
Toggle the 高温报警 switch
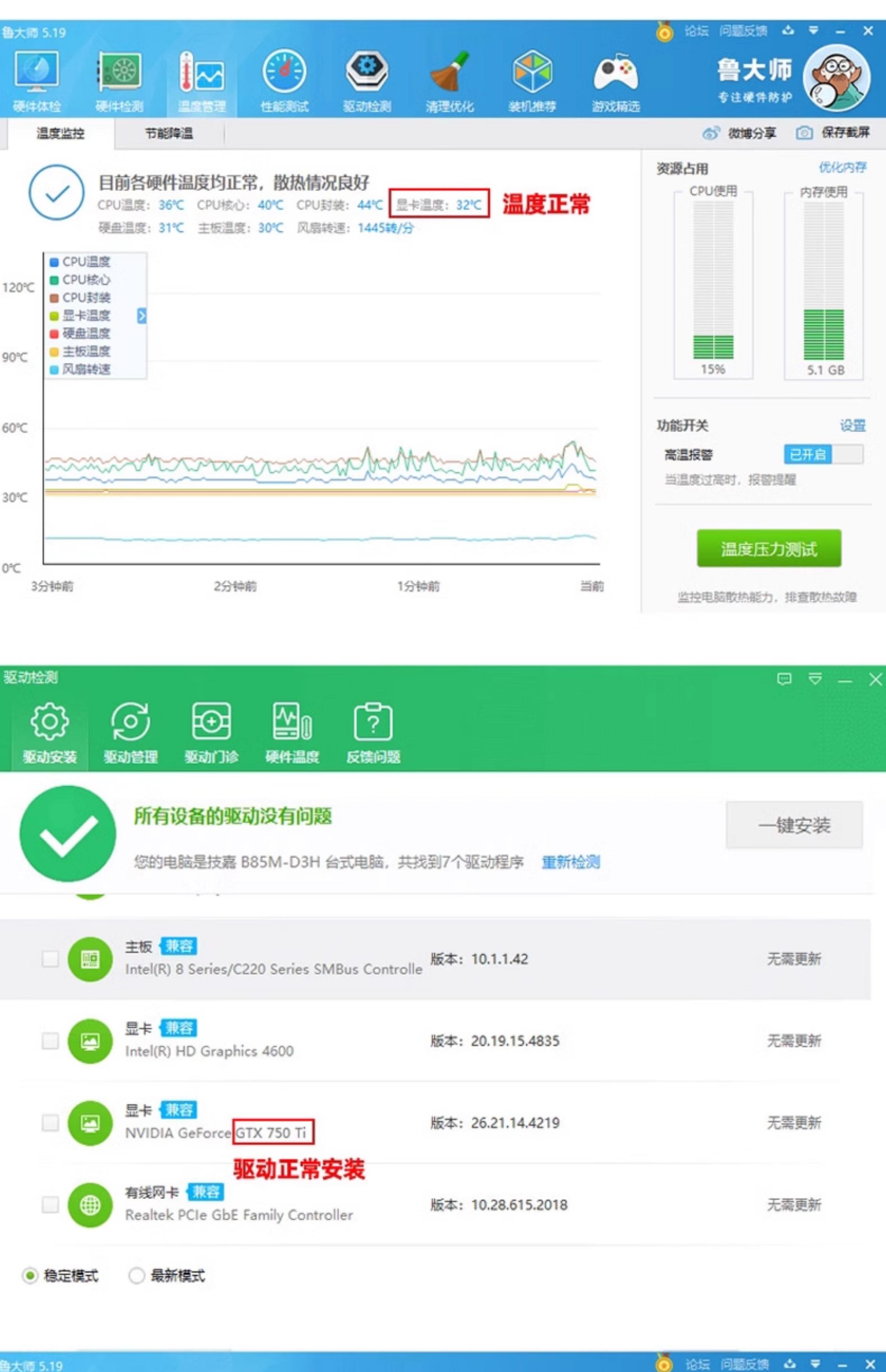(x=823, y=454)
